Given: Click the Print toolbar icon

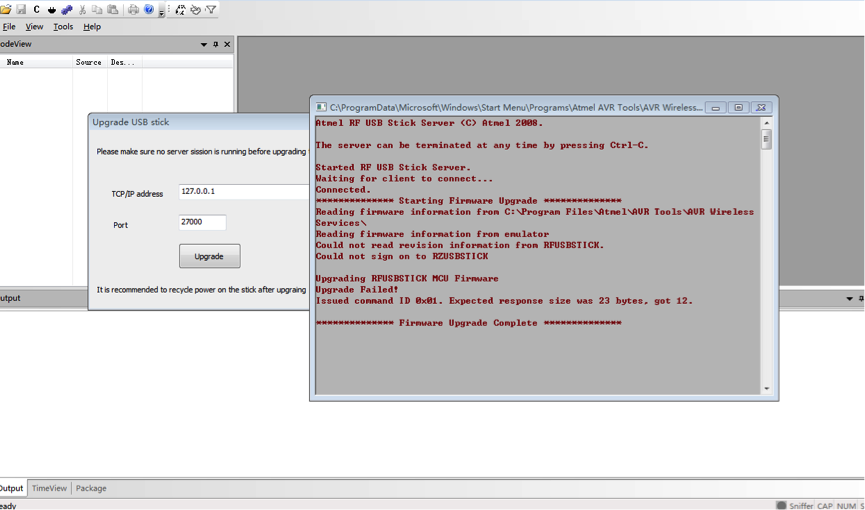Looking at the screenshot, I should 133,10.
